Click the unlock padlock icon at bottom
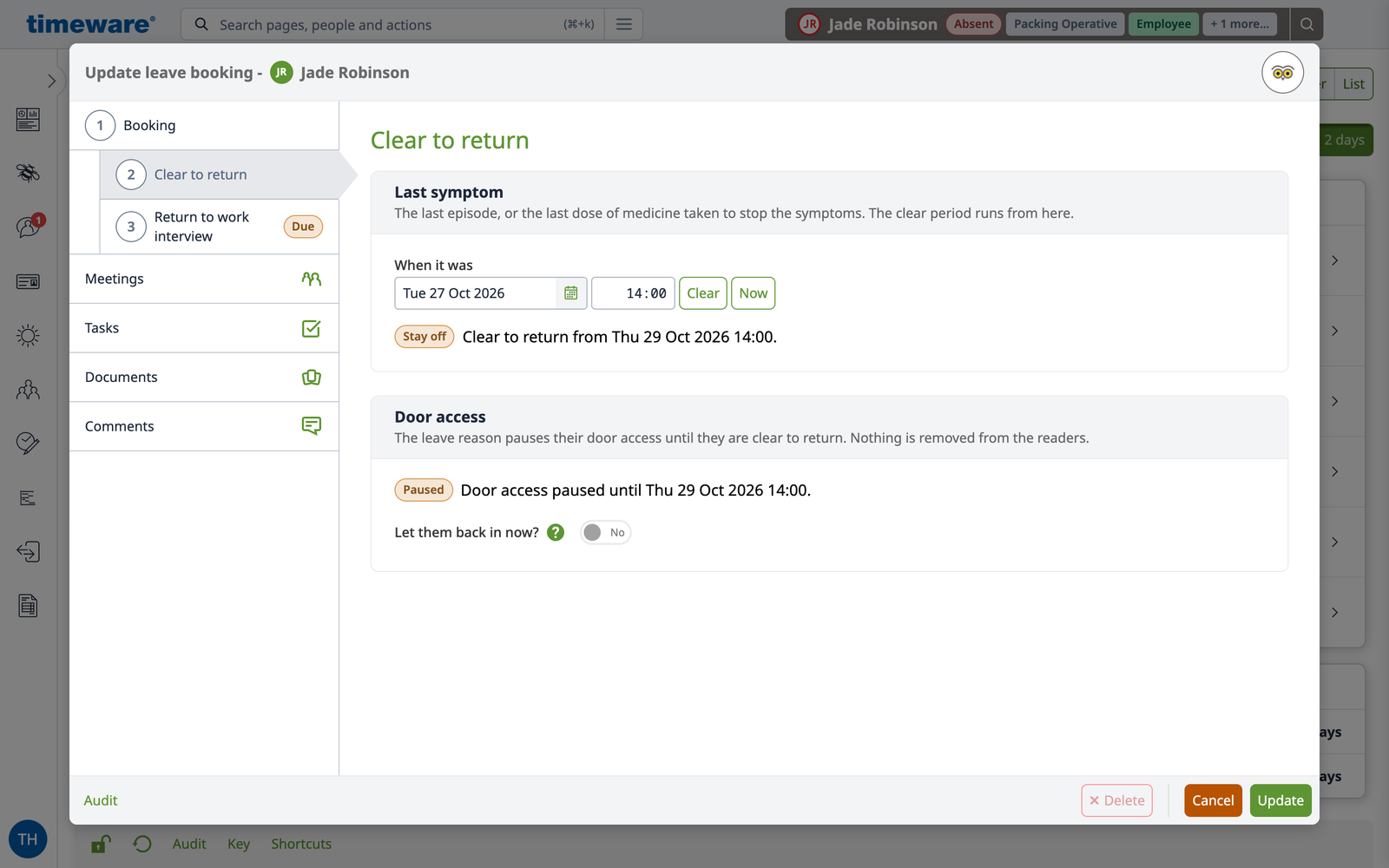This screenshot has width=1389, height=868. (x=101, y=844)
